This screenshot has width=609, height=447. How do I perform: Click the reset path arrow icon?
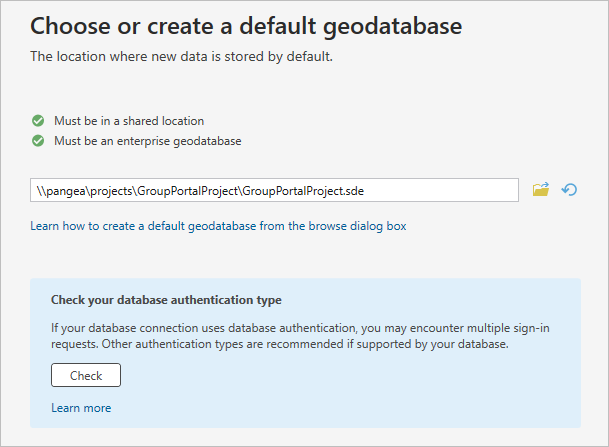coord(570,190)
